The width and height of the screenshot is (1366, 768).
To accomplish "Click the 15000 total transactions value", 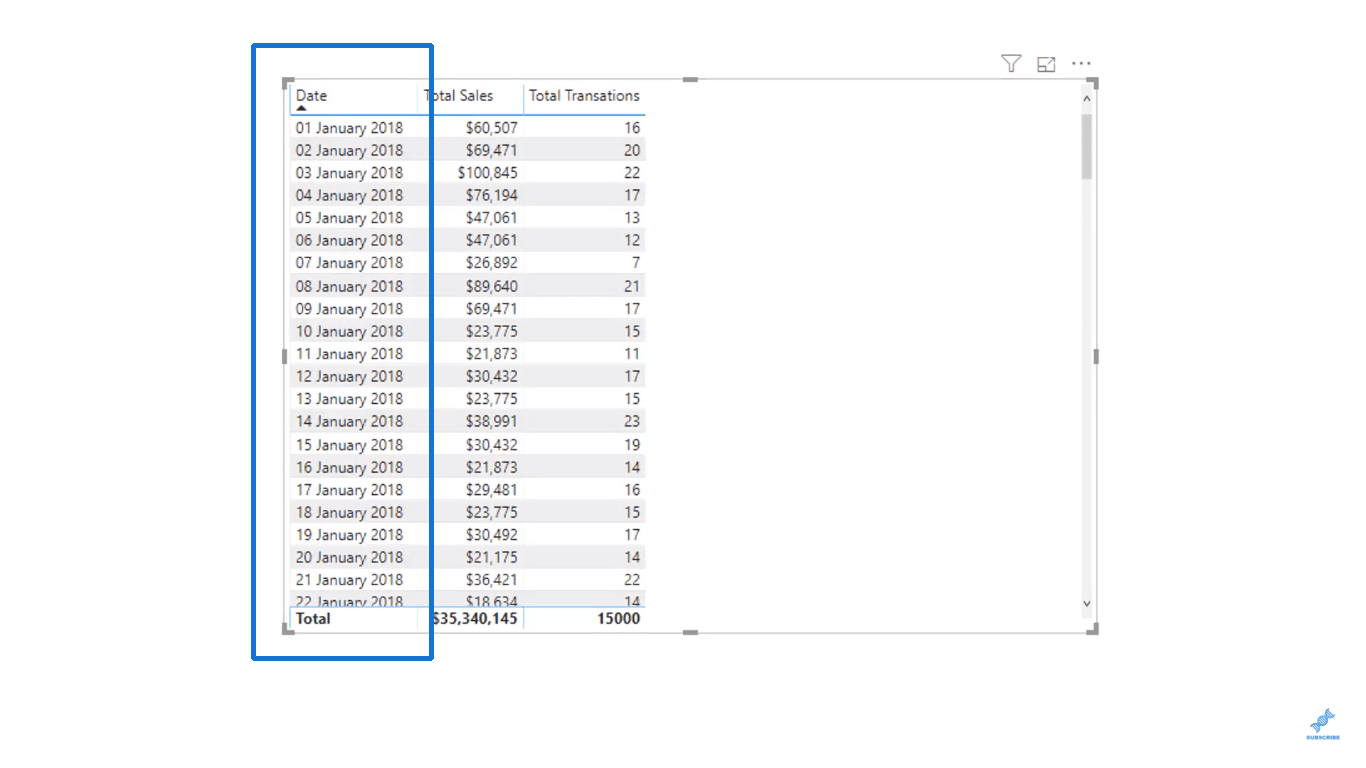I will click(x=619, y=619).
